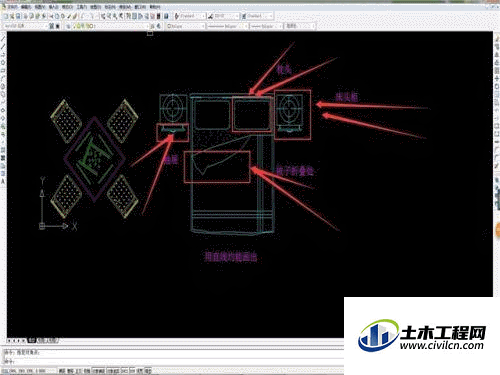Toggle Grid display in status bar
Viewport: 500px width, 375px height.
pos(71,371)
